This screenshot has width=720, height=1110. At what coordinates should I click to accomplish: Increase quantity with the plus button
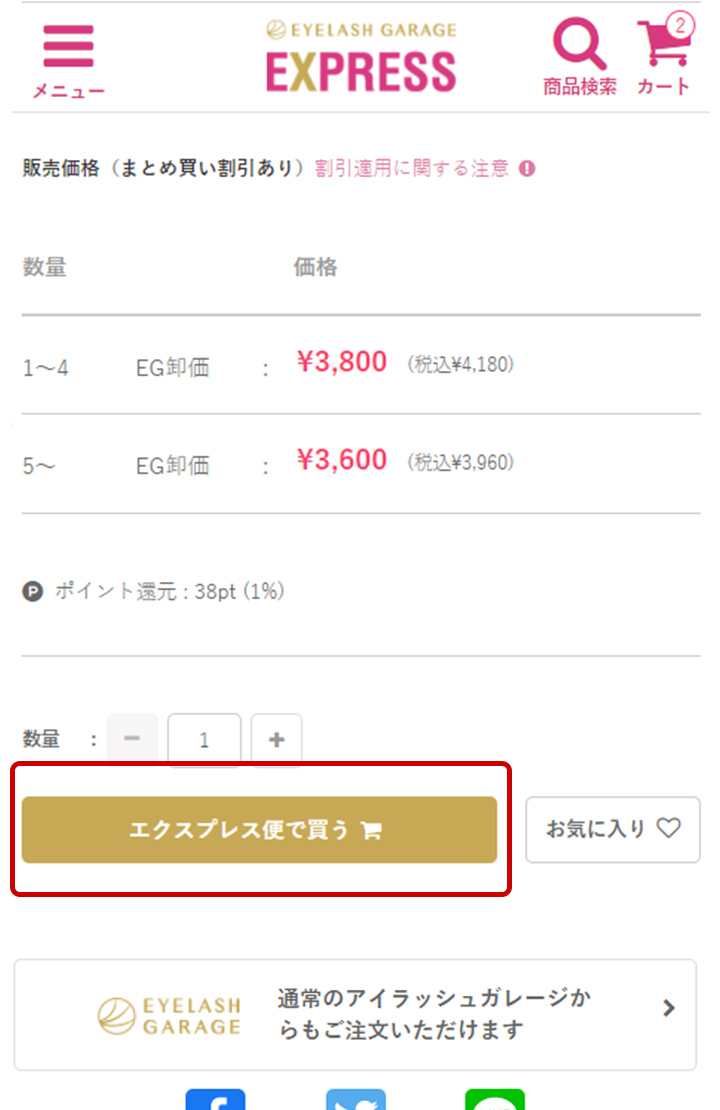[277, 740]
